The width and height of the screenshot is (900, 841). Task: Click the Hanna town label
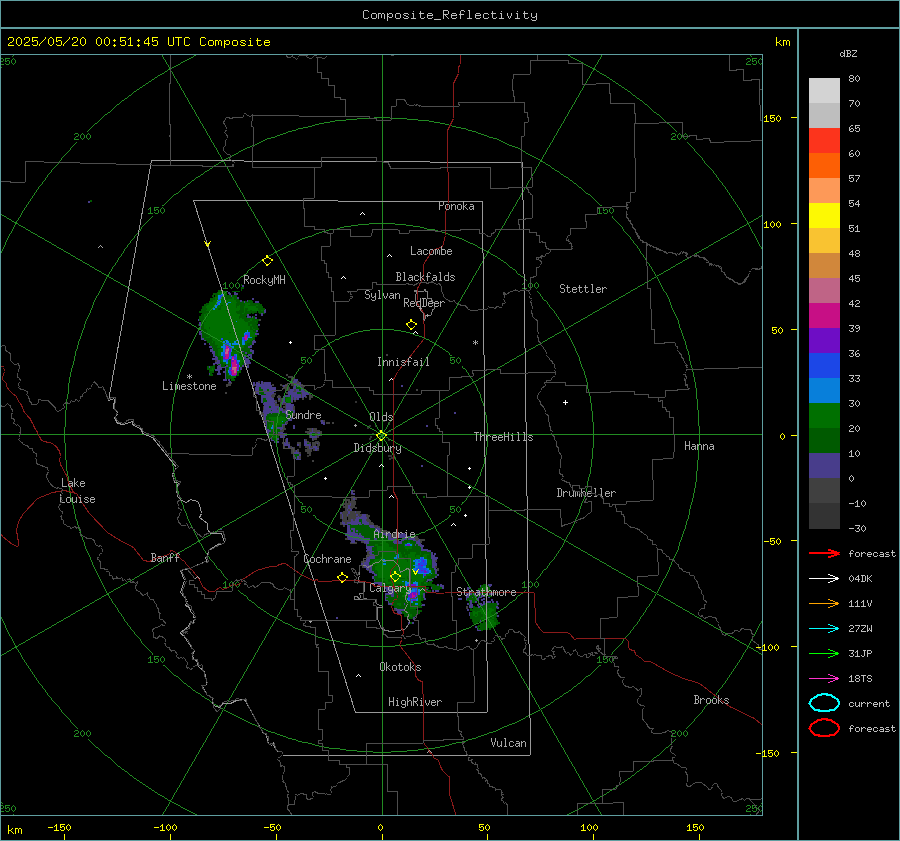pyautogui.click(x=699, y=446)
